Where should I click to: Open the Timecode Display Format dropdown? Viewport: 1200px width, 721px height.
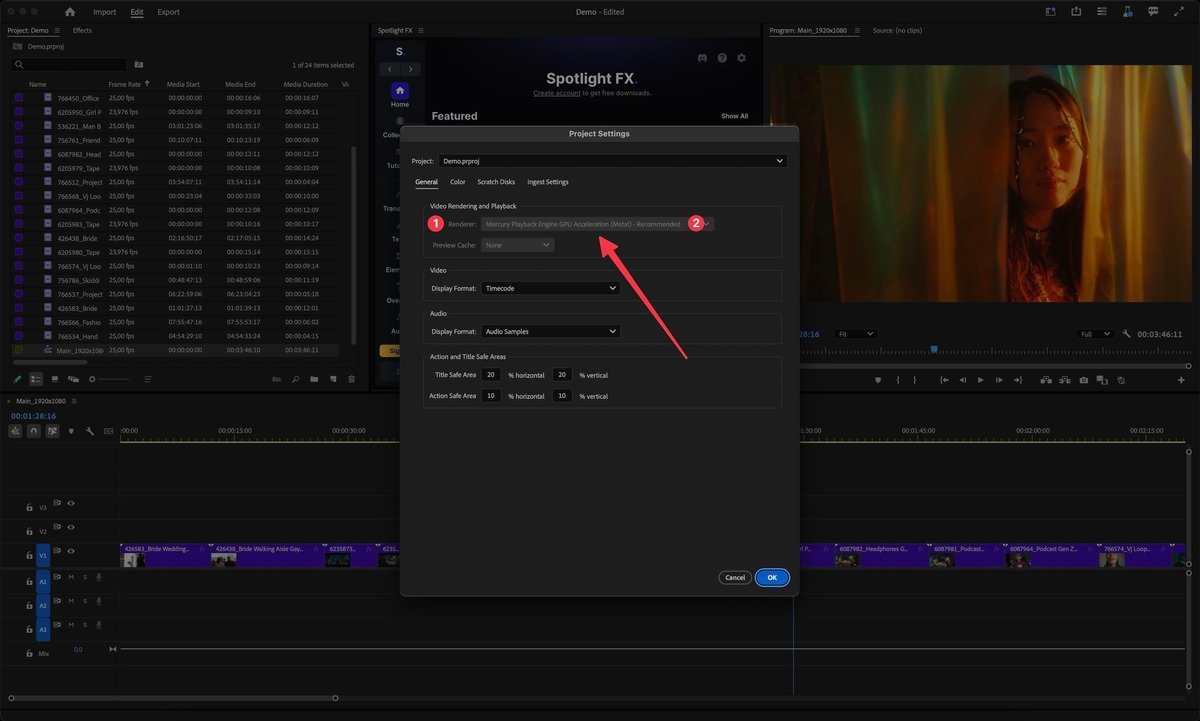pyautogui.click(x=551, y=287)
